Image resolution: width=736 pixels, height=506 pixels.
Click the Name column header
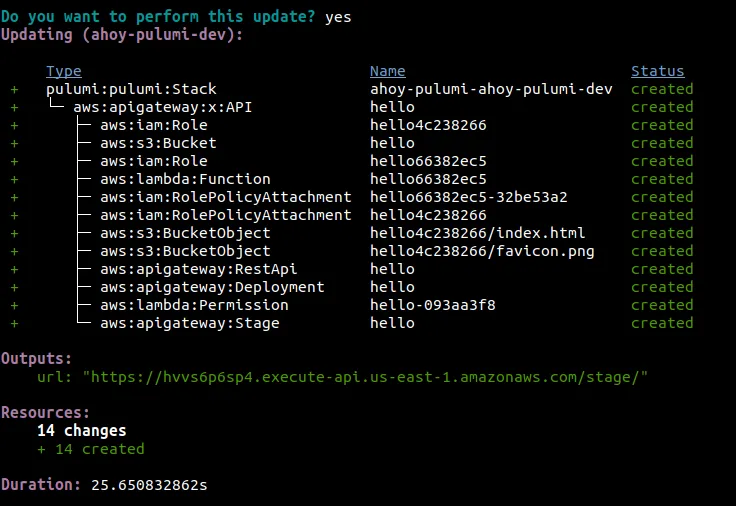point(388,71)
